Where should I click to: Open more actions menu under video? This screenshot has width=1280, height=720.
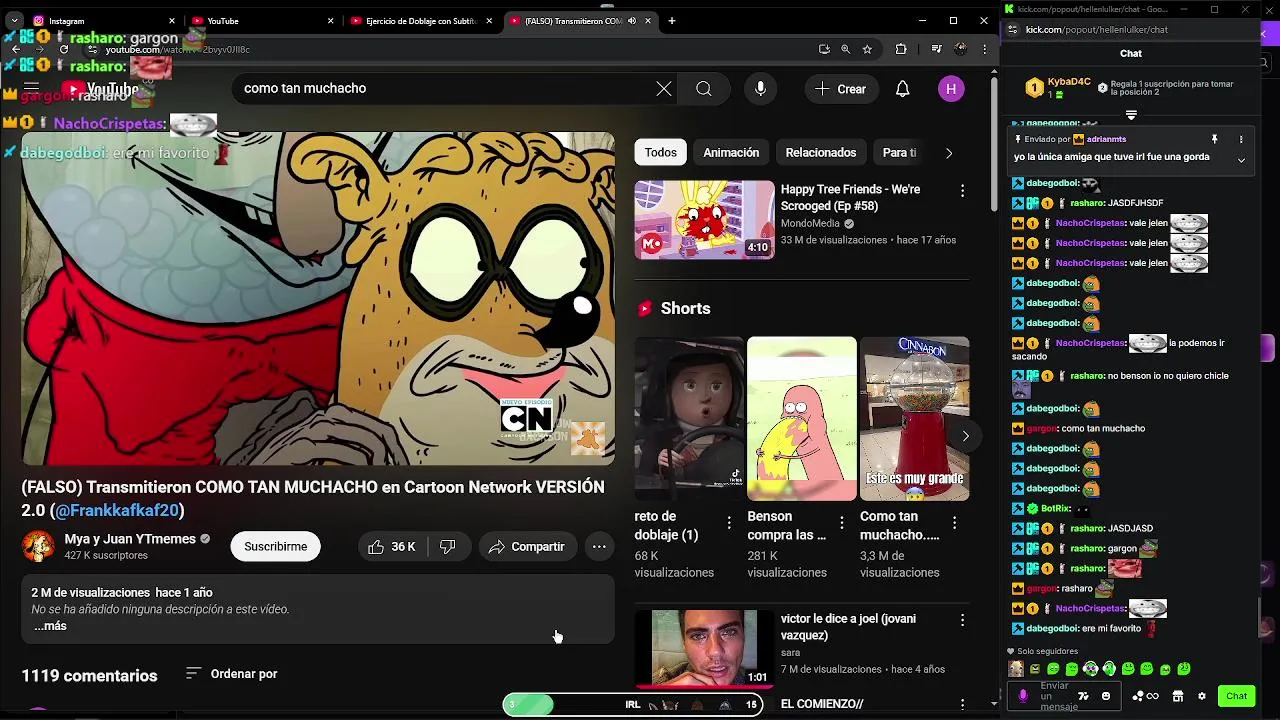click(599, 546)
